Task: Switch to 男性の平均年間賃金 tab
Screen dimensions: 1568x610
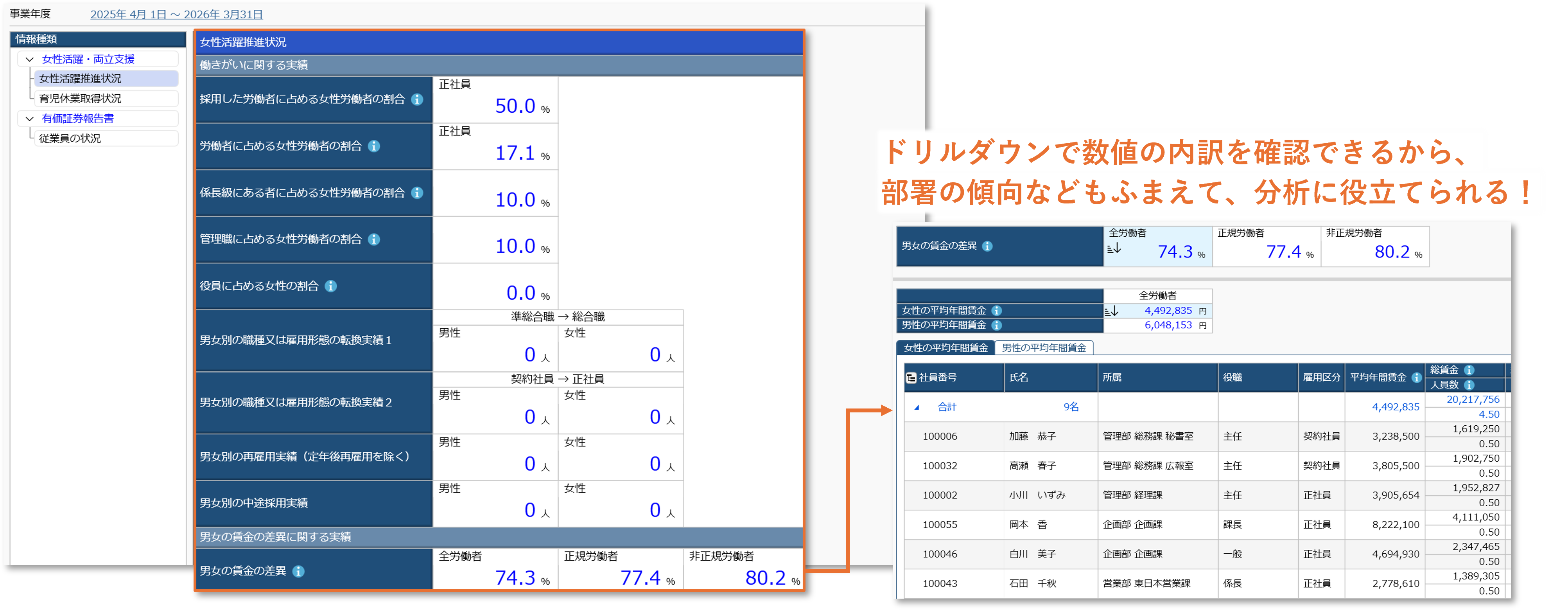Action: pyautogui.click(x=1043, y=348)
